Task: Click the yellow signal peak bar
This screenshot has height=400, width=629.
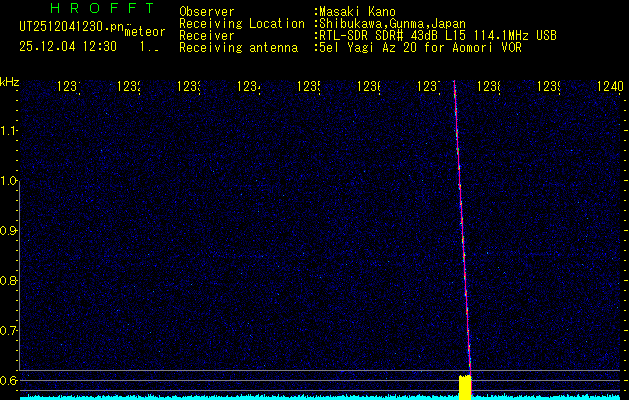Action: 464,387
